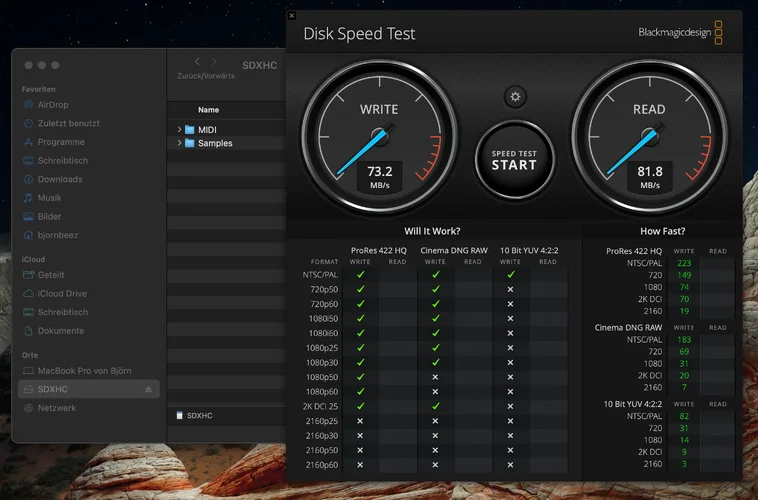Eject the SDXHC volume in sidebar
758x500 pixels.
point(149,389)
